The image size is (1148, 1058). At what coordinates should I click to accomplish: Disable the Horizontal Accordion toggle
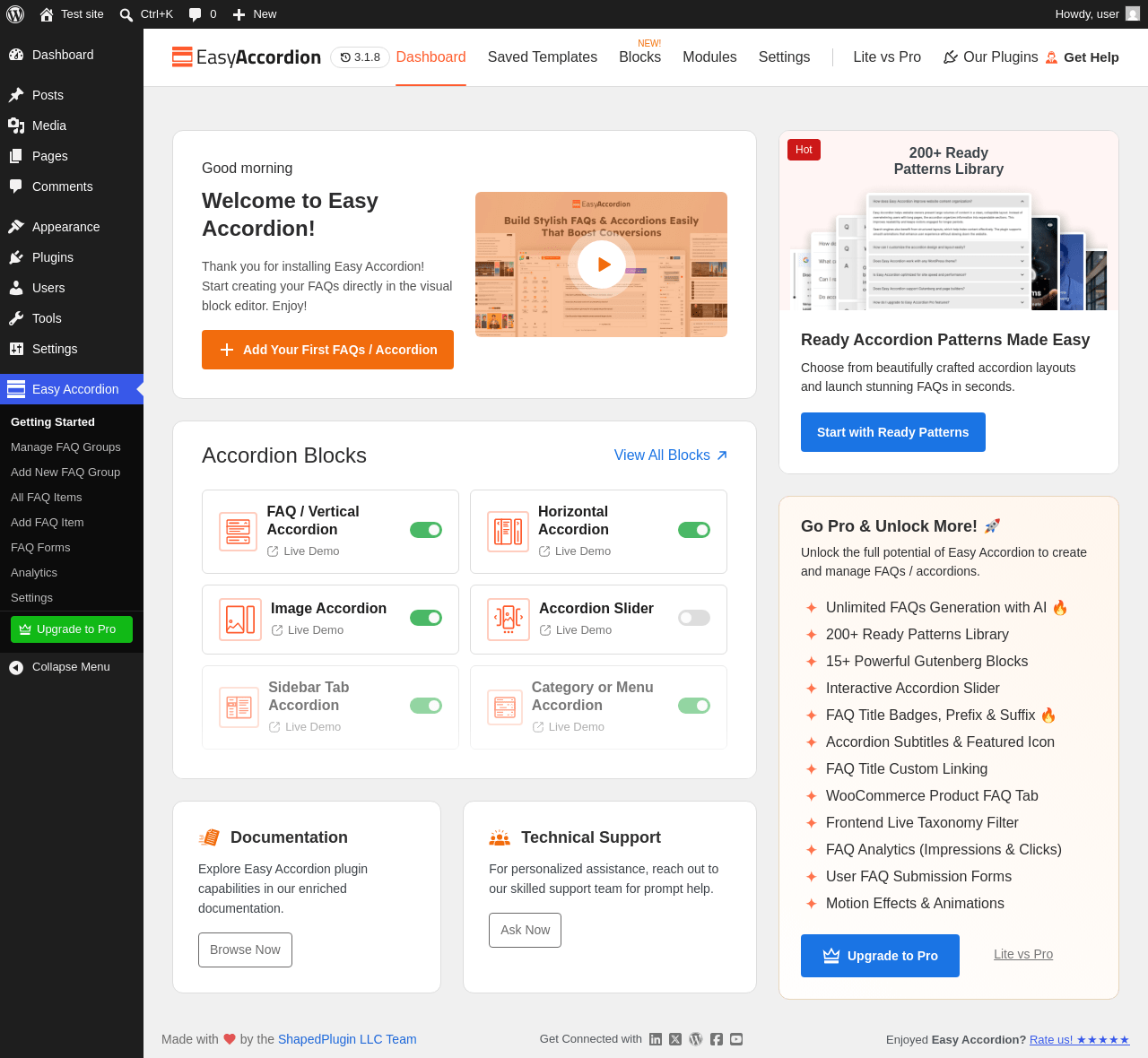click(694, 530)
